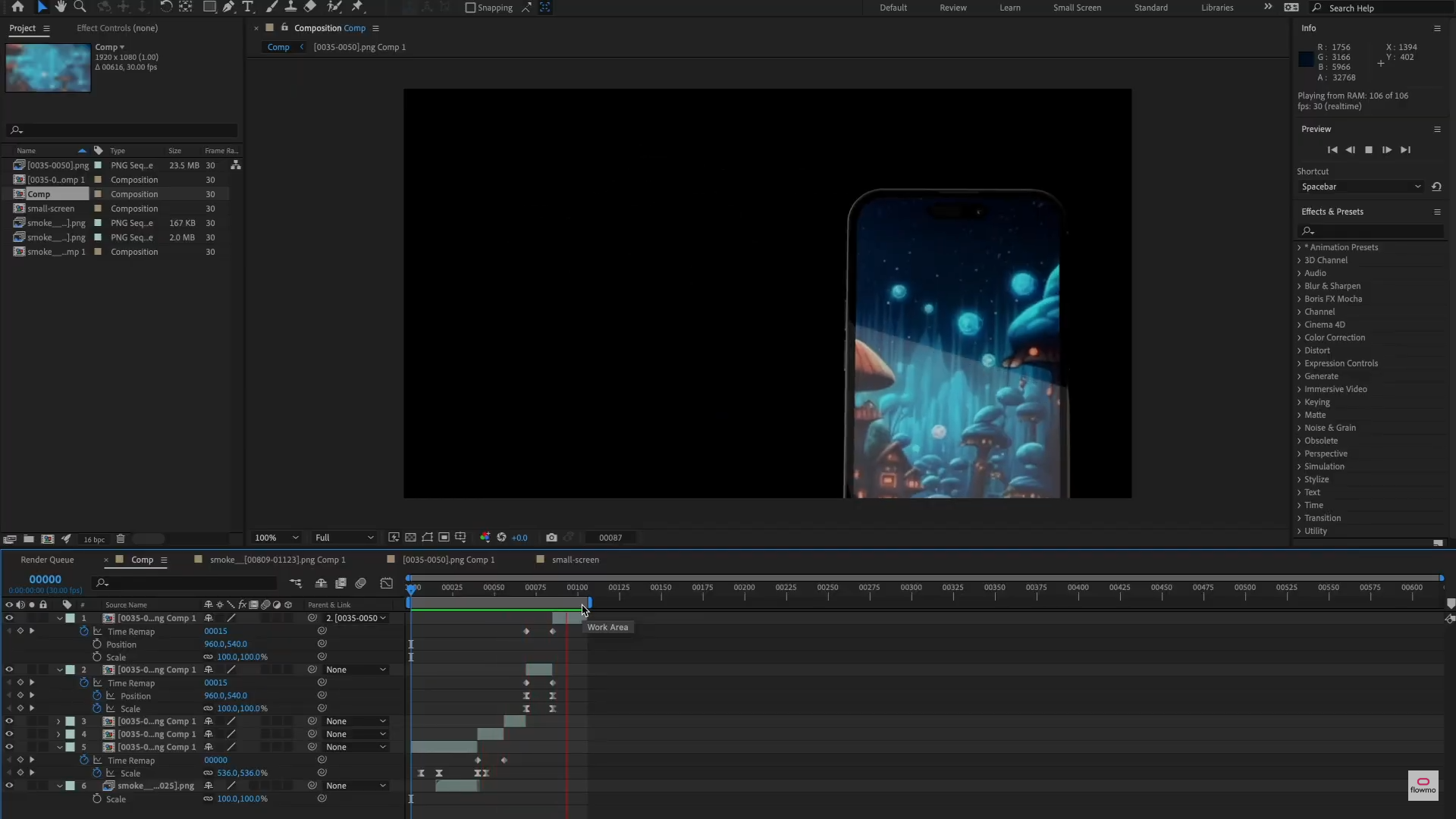Pick the Puppet Pin tool
The image size is (1456, 819).
pos(357,7)
